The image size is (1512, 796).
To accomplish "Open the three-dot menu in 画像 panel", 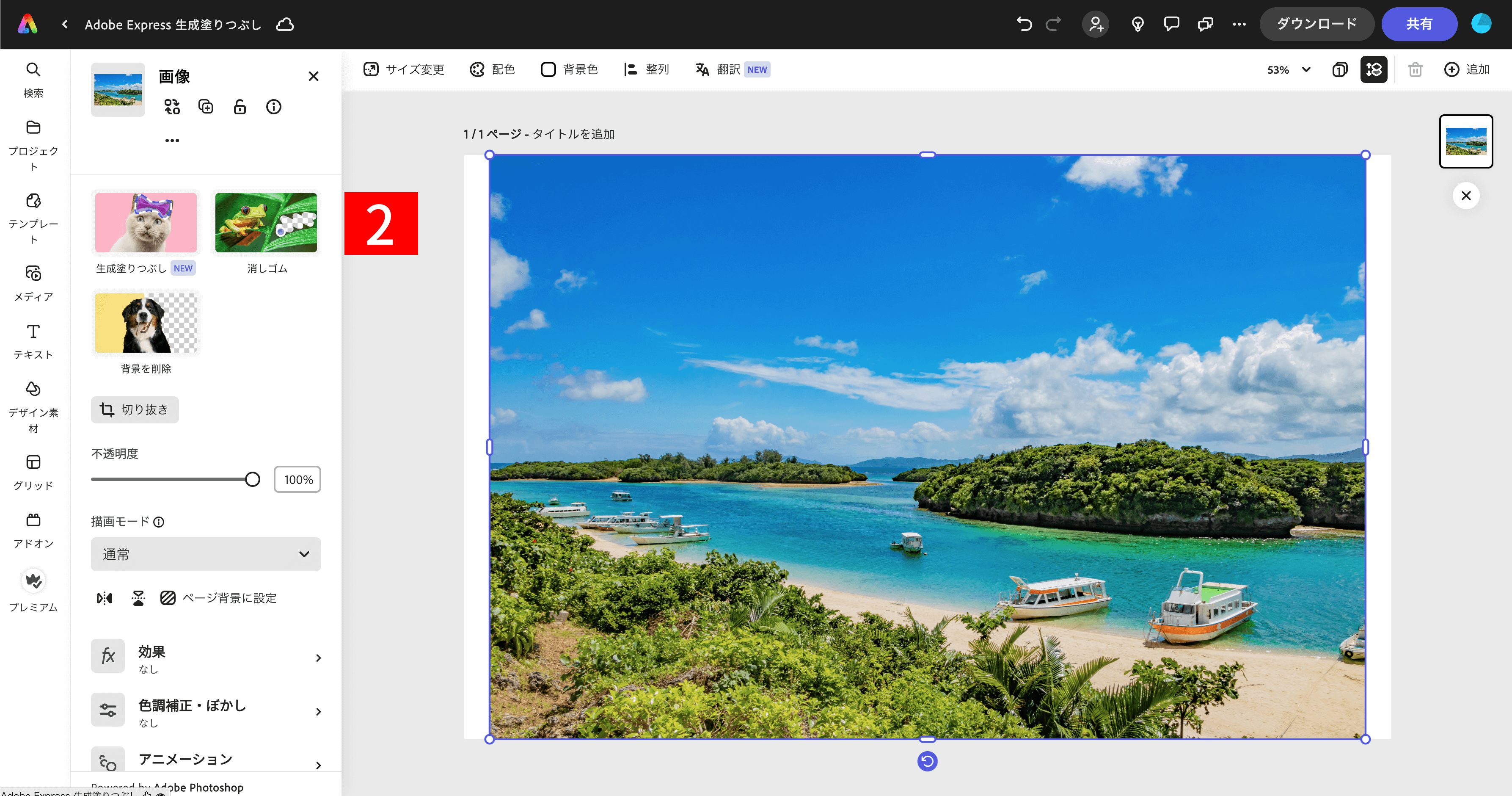I will pyautogui.click(x=172, y=141).
